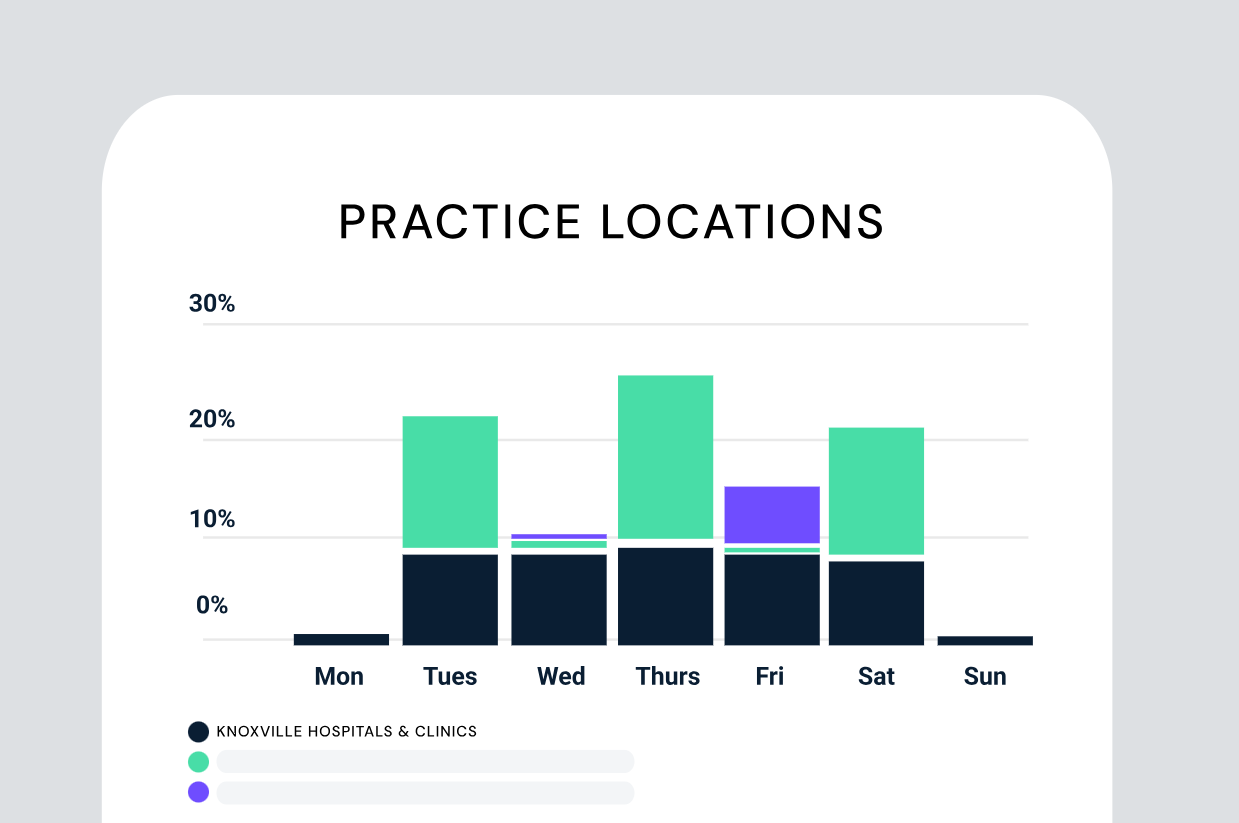Click the purple legend placeholder bar

tap(425, 793)
